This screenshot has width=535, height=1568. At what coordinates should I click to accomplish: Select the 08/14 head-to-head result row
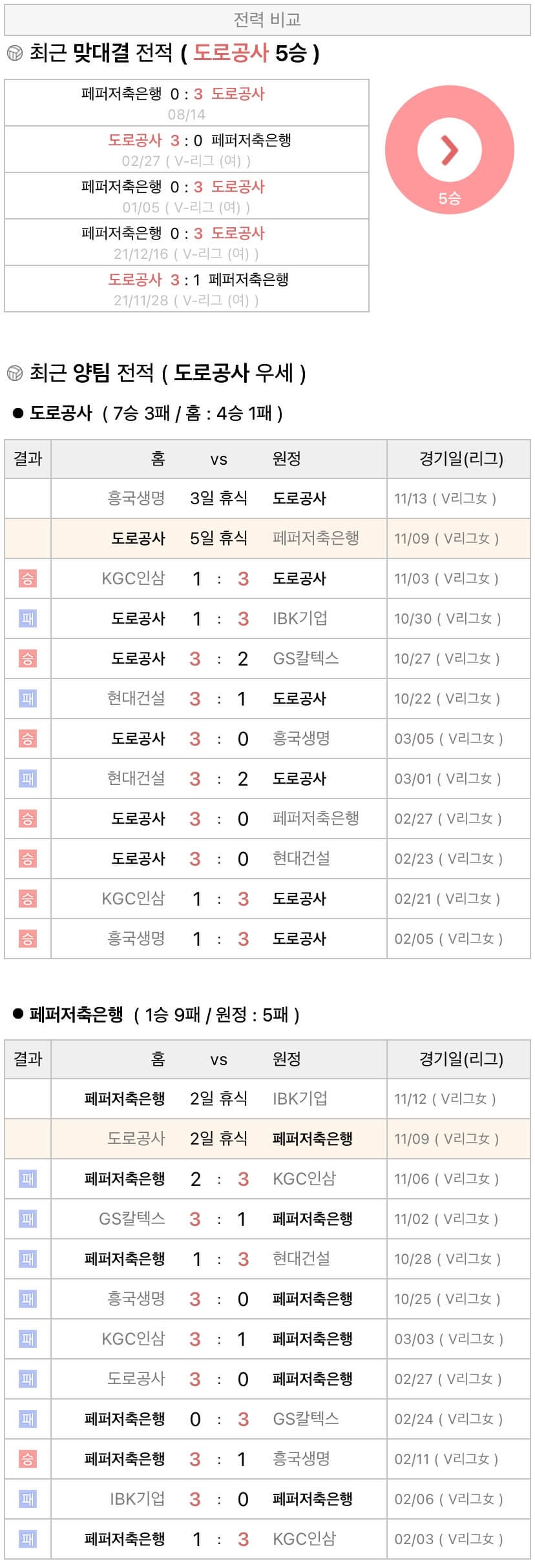[x=187, y=103]
